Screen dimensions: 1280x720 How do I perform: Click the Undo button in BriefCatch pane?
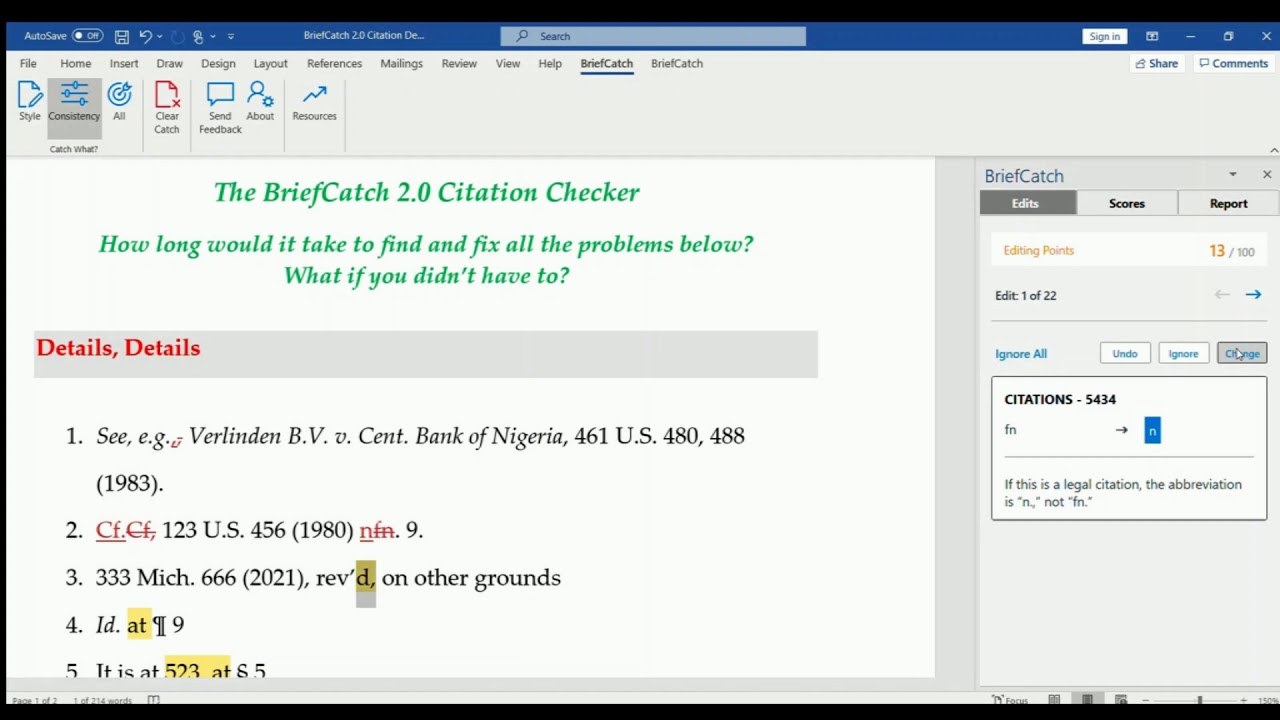[x=1125, y=353]
